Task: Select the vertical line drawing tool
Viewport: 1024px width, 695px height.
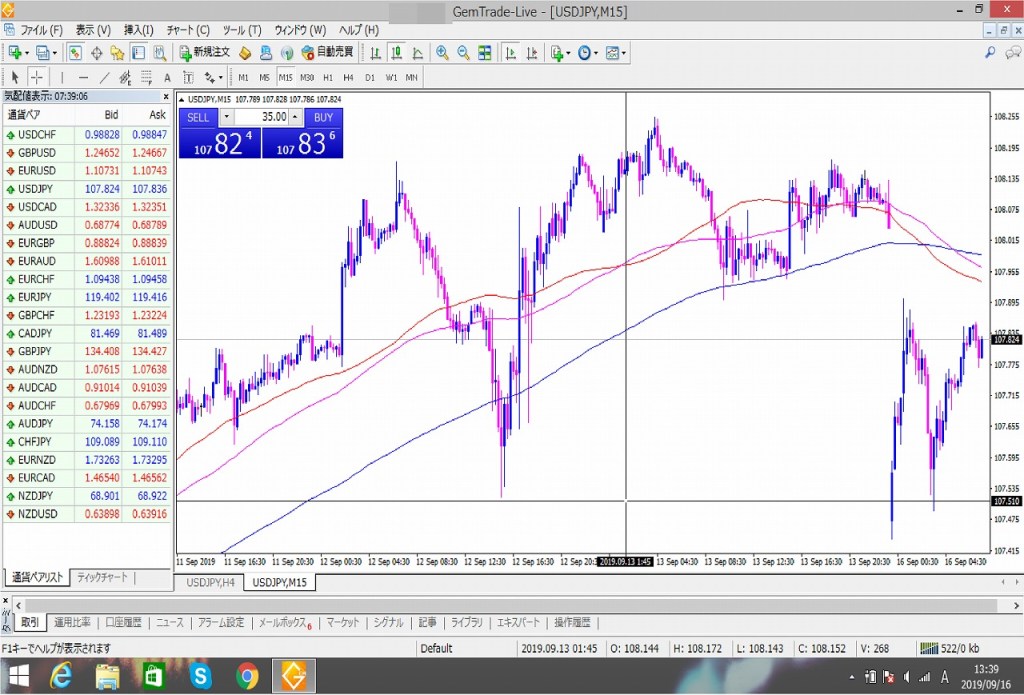Action: click(62, 77)
